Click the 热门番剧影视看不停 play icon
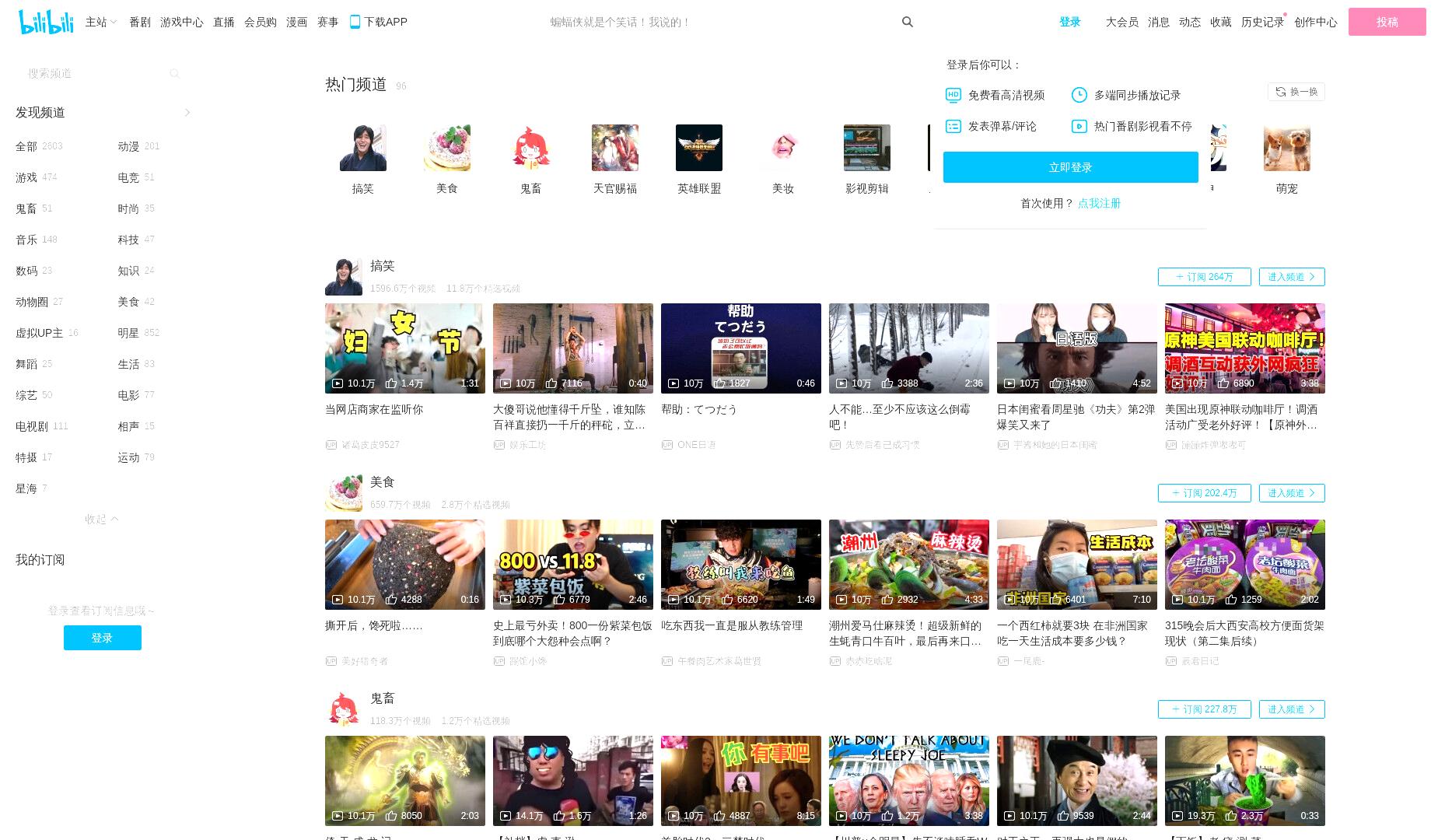The image size is (1445, 840). pyautogui.click(x=1079, y=126)
